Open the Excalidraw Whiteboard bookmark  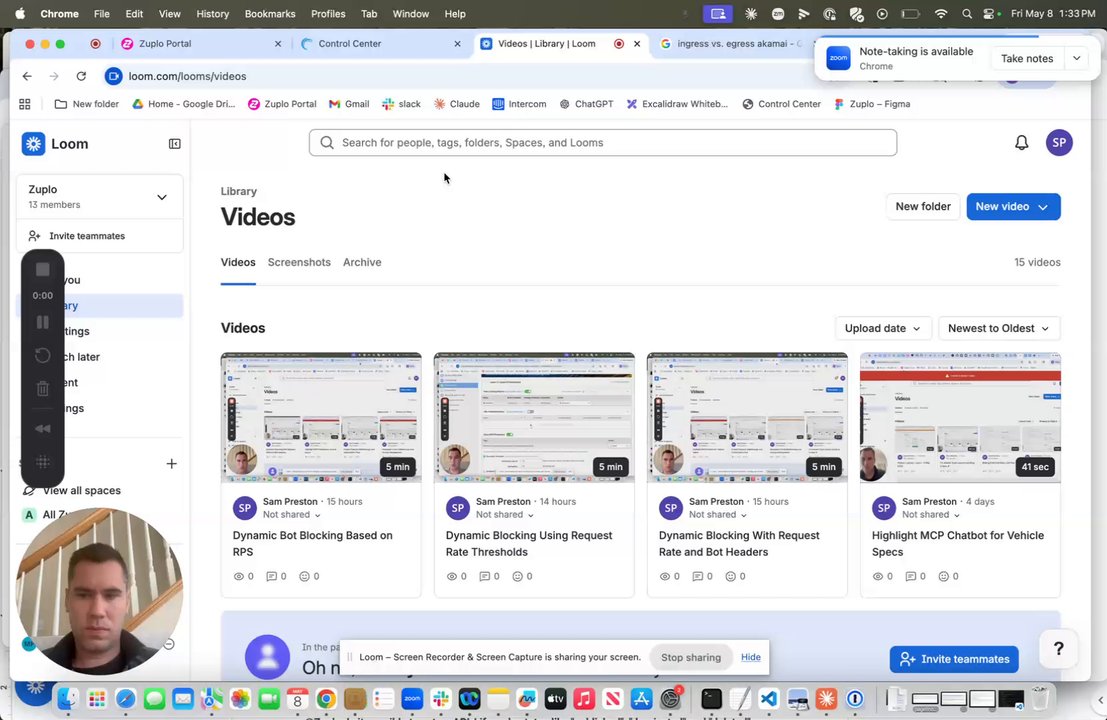(x=676, y=104)
